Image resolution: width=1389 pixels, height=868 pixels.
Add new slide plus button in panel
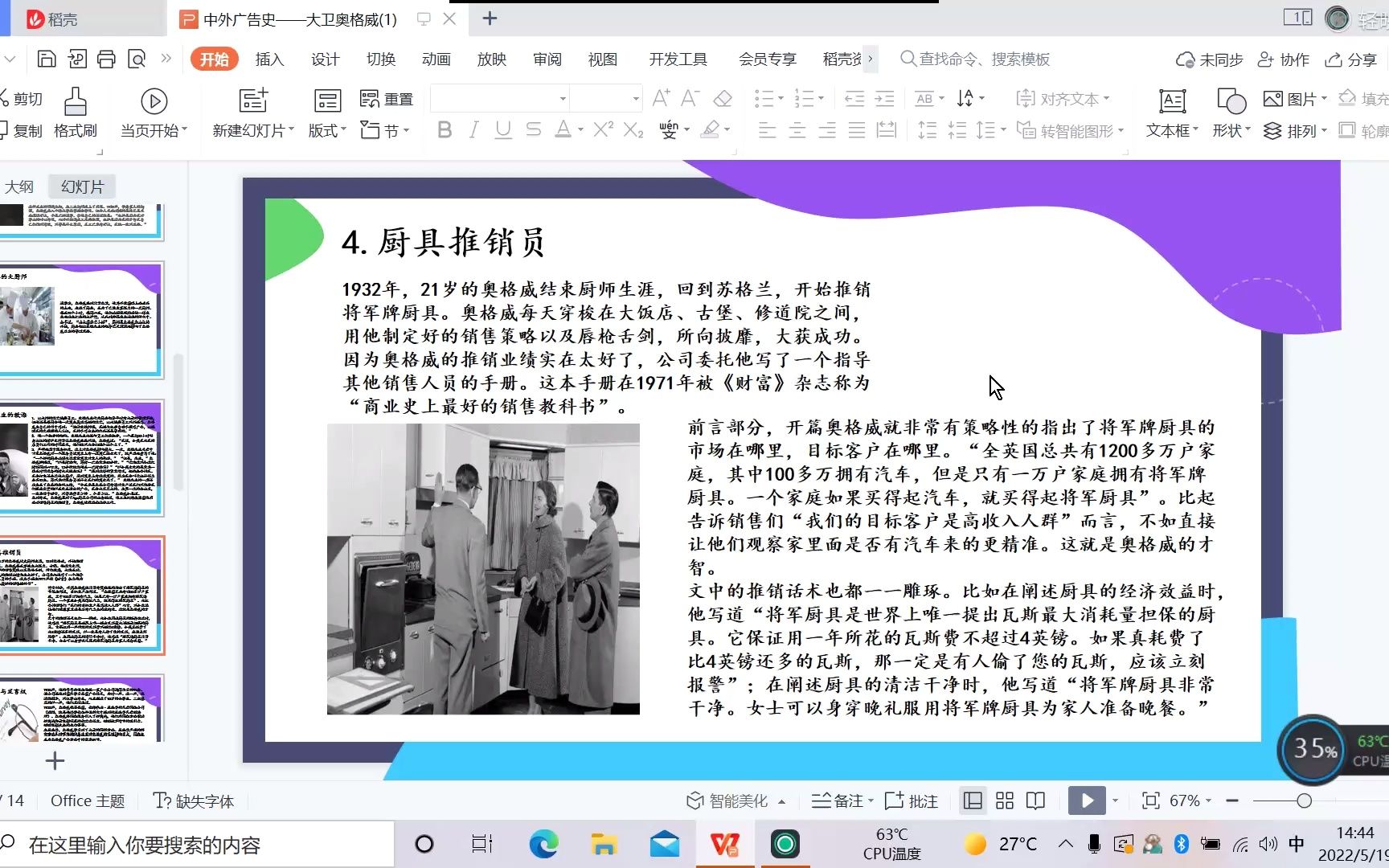coord(55,761)
